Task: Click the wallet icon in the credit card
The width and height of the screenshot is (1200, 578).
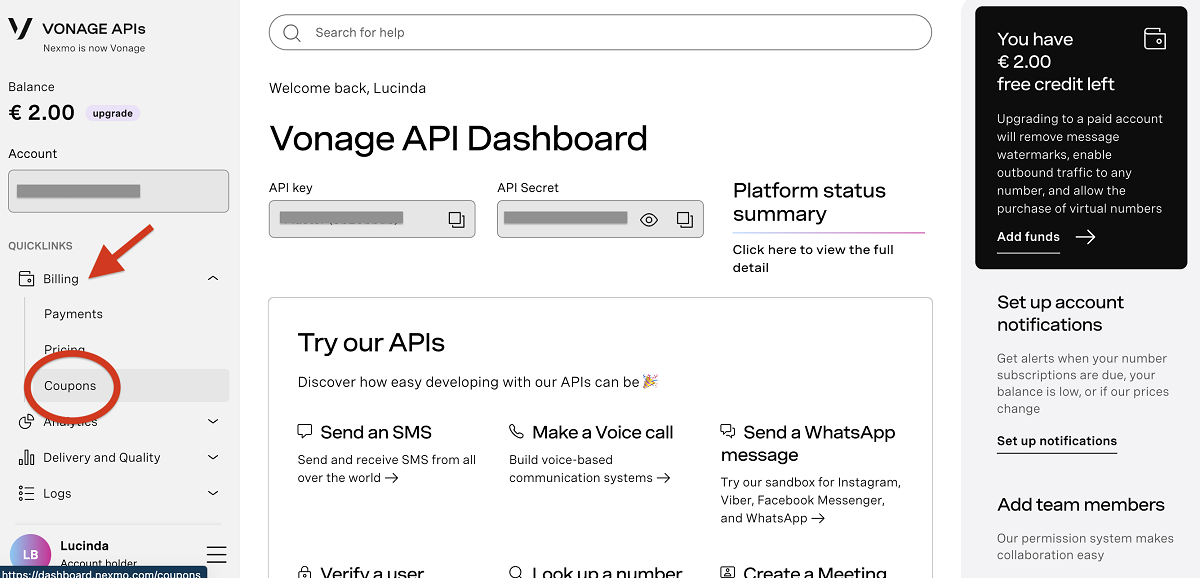Action: [x=1155, y=39]
